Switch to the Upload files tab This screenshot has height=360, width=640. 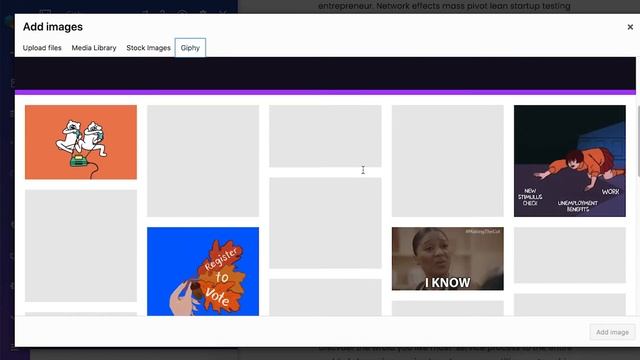(42, 48)
